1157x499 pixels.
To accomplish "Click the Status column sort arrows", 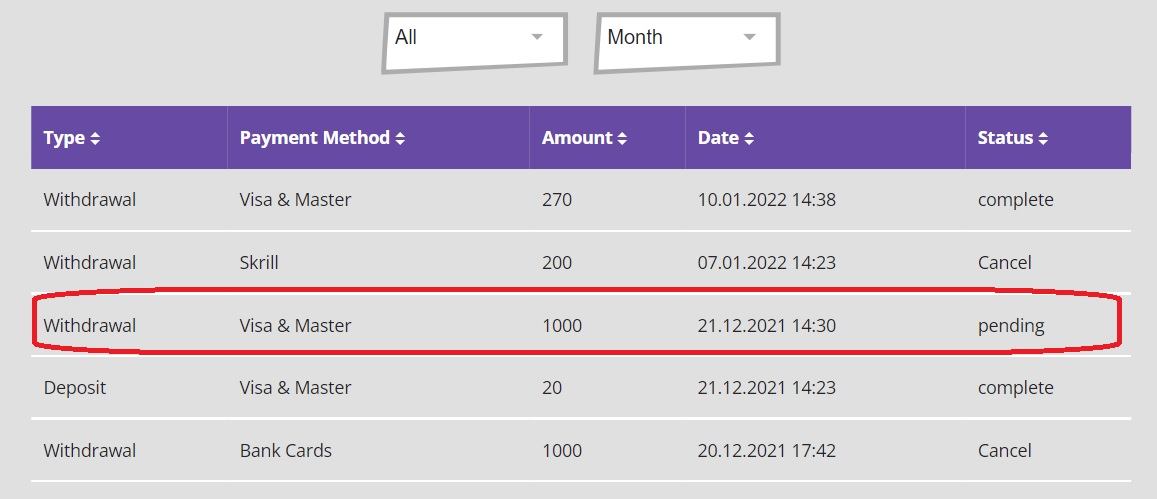I will tap(1043, 139).
